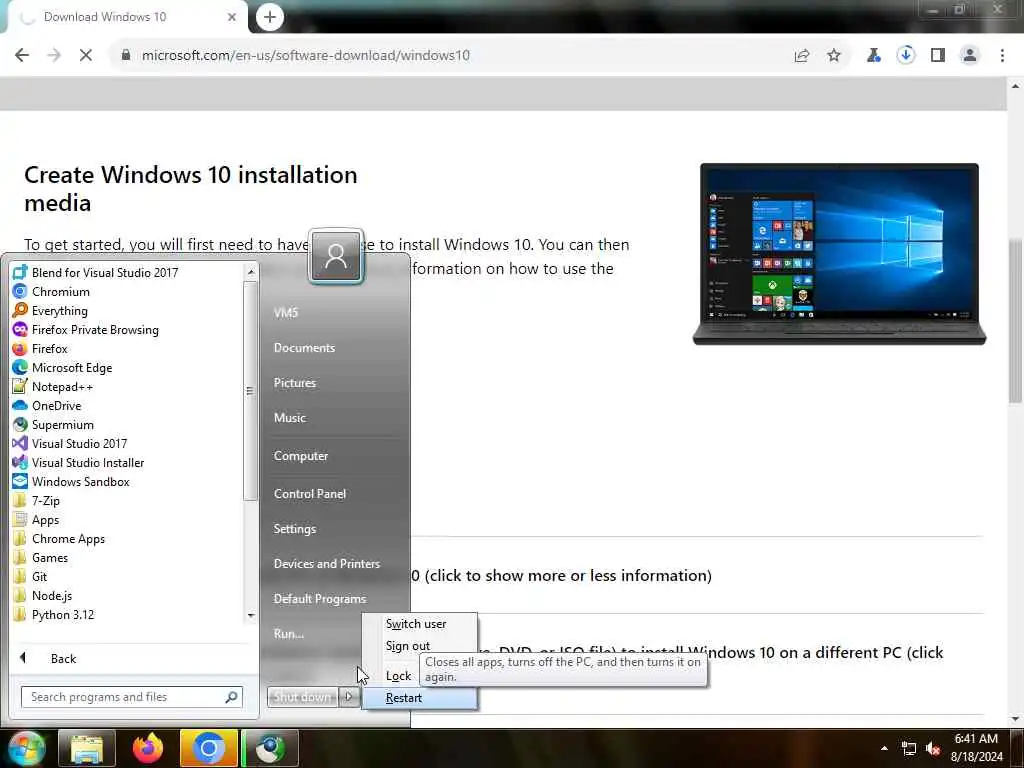Open Documents from the start menu
Viewport: 1024px width, 768px height.
(x=304, y=347)
